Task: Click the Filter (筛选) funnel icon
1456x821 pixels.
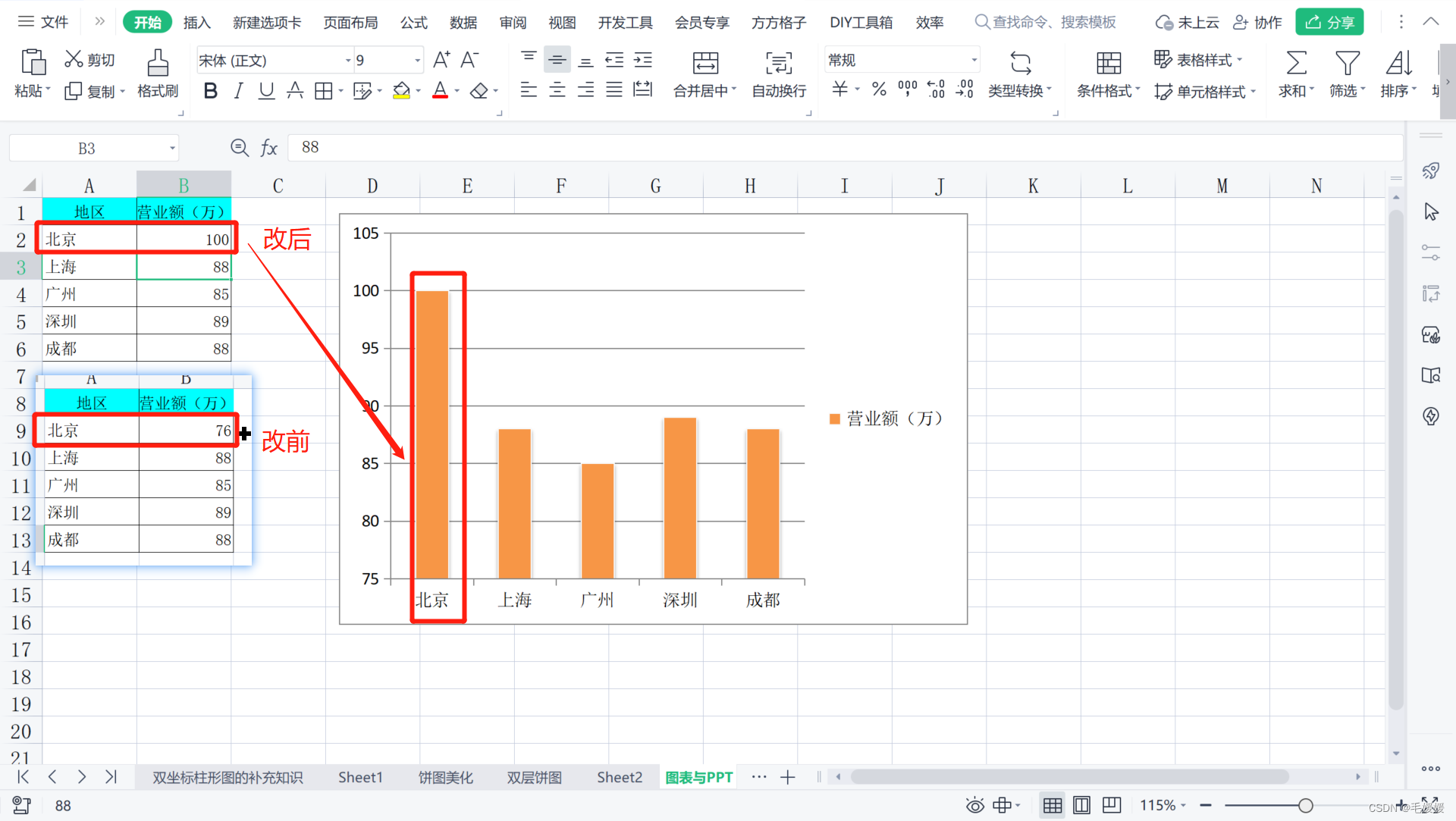Action: pyautogui.click(x=1347, y=64)
